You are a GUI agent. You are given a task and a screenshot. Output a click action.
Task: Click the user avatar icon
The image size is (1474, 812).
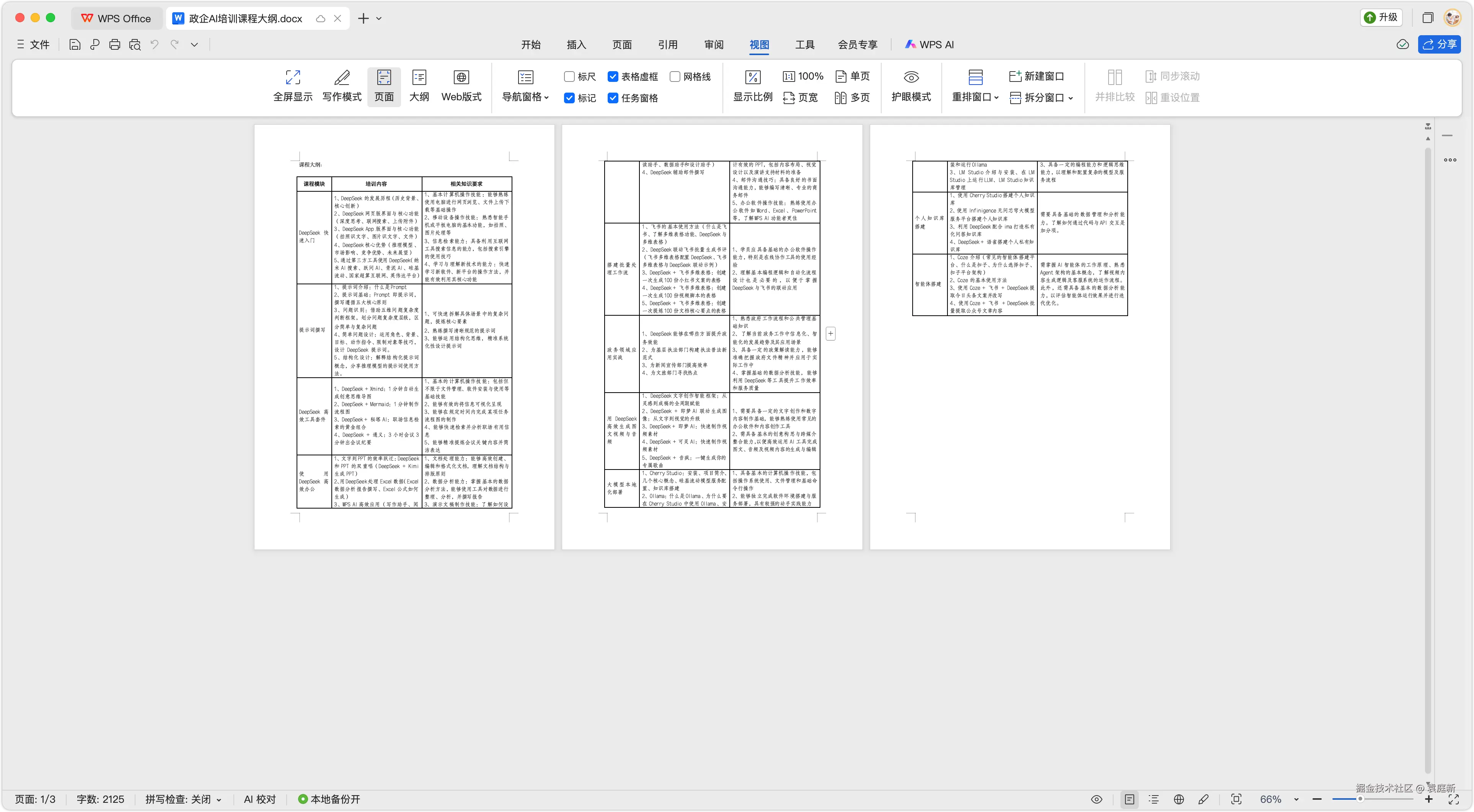click(1452, 18)
